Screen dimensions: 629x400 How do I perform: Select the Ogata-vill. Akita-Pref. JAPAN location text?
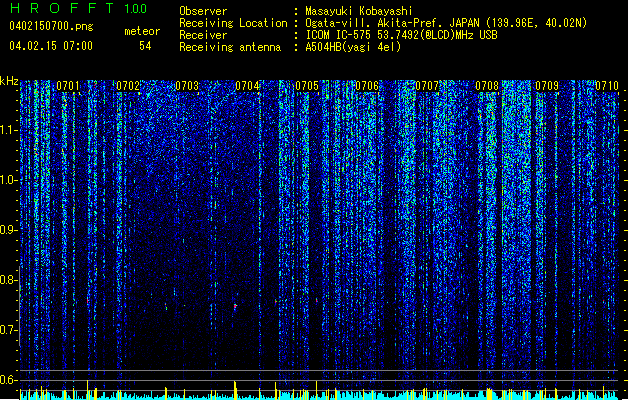coord(446,23)
